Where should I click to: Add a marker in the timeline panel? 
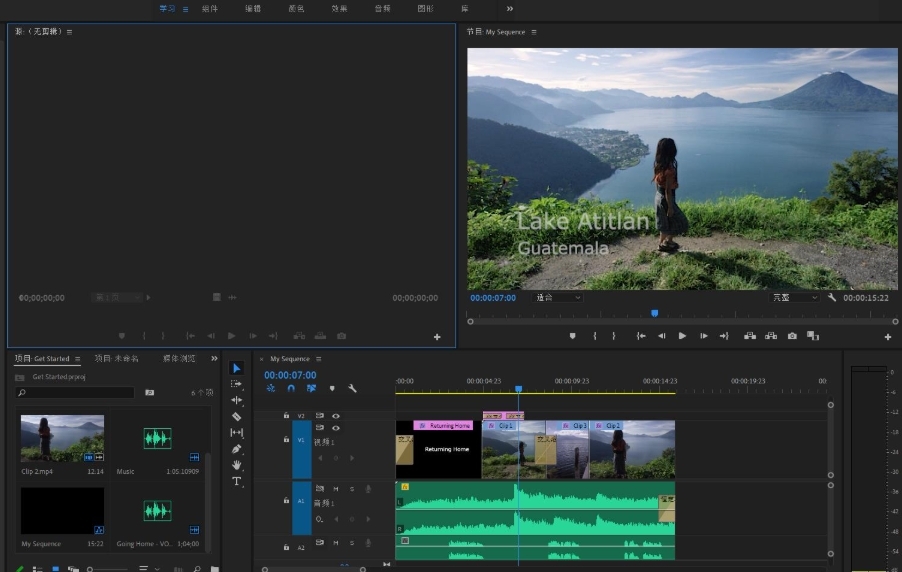click(x=332, y=388)
